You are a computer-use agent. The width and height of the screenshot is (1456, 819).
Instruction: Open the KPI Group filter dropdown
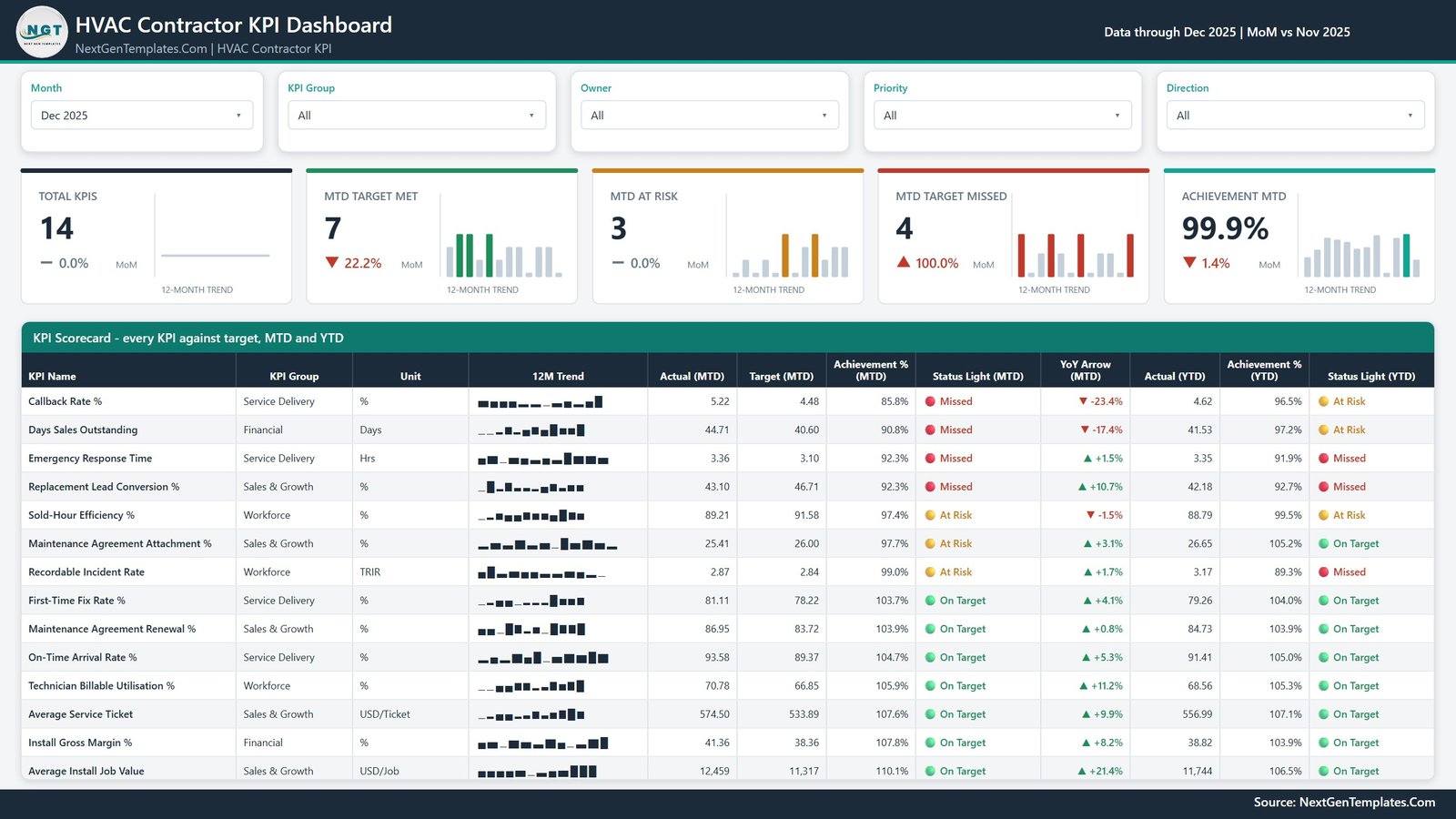pos(417,116)
